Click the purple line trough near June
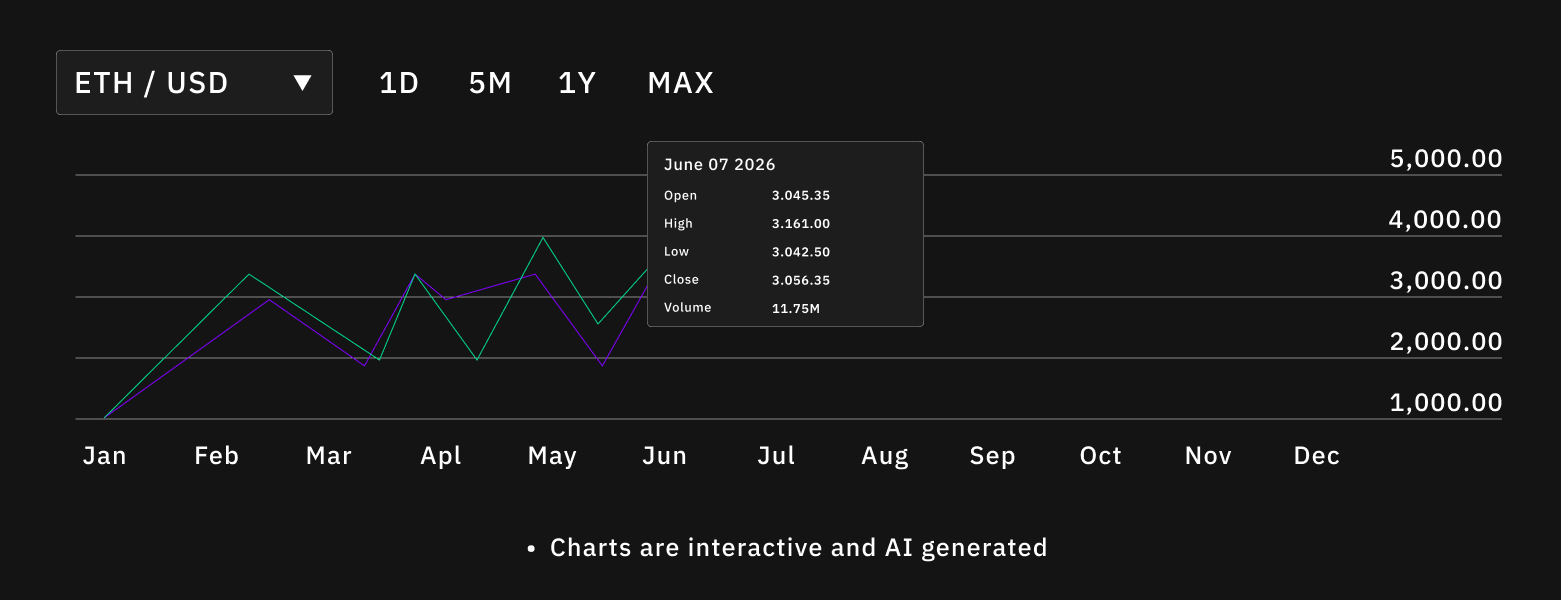The width and height of the screenshot is (1561, 600). (x=600, y=365)
